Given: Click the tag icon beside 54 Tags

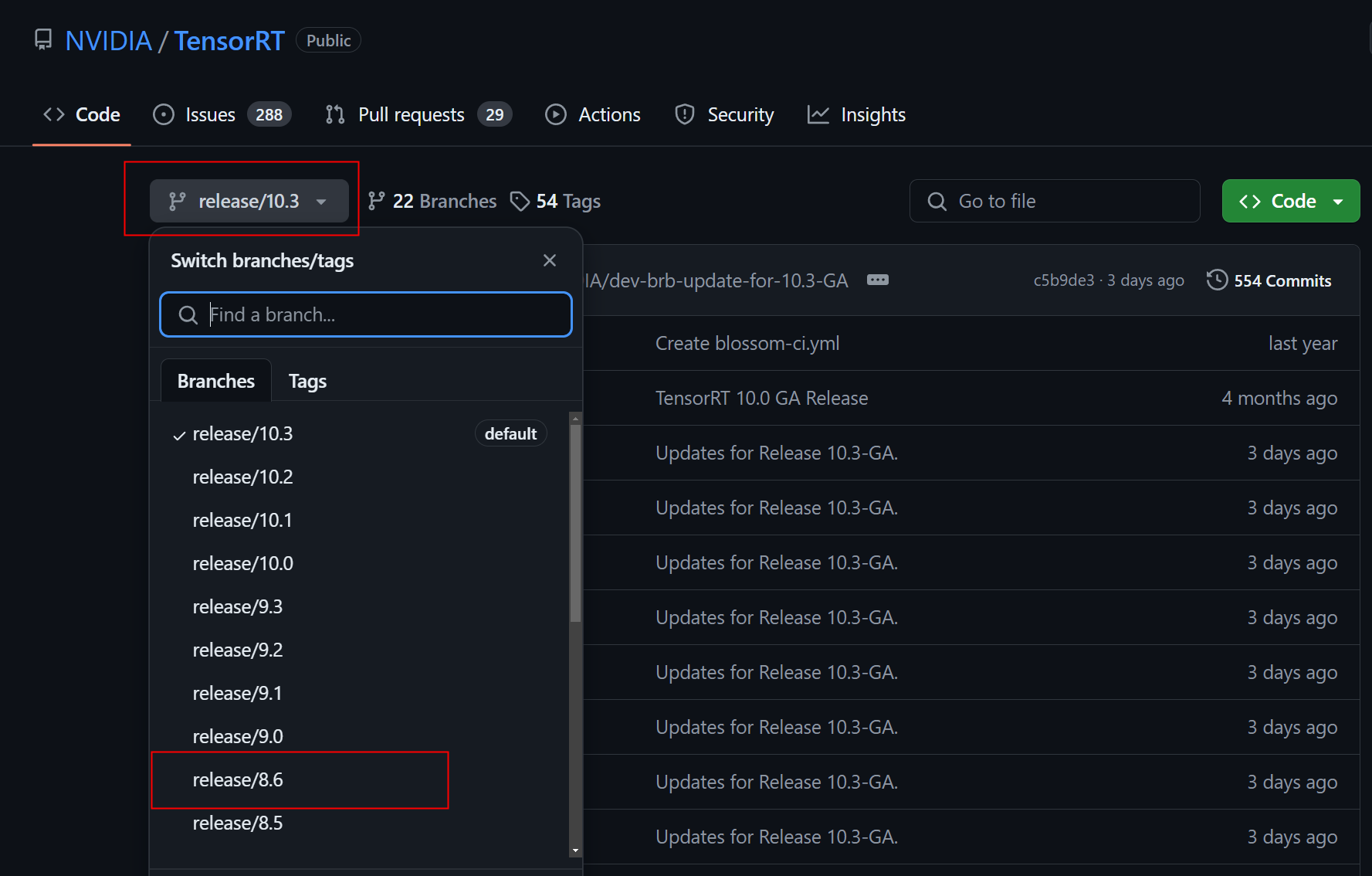Looking at the screenshot, I should pyautogui.click(x=520, y=201).
